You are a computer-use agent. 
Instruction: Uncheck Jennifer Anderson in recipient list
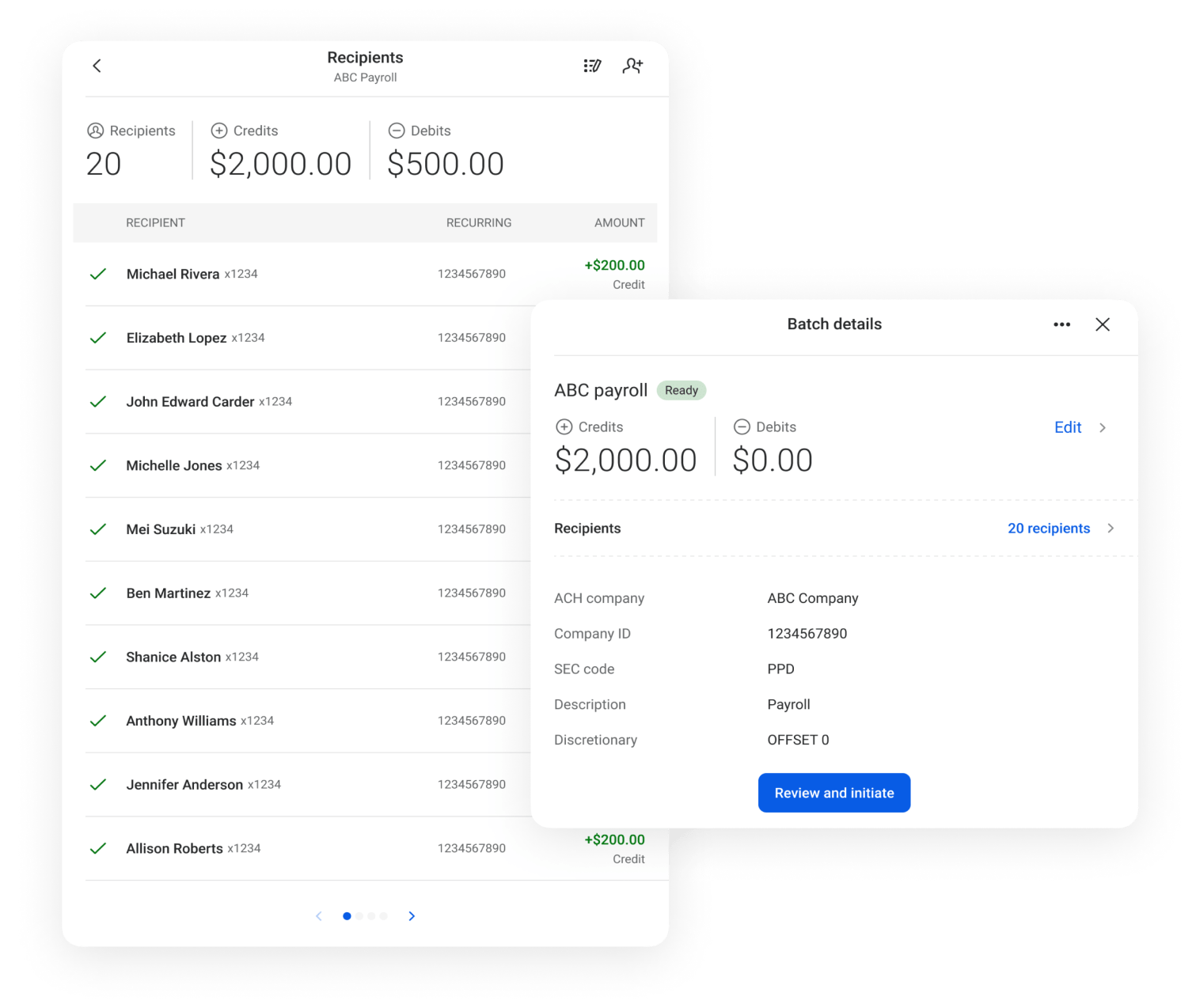click(x=98, y=784)
